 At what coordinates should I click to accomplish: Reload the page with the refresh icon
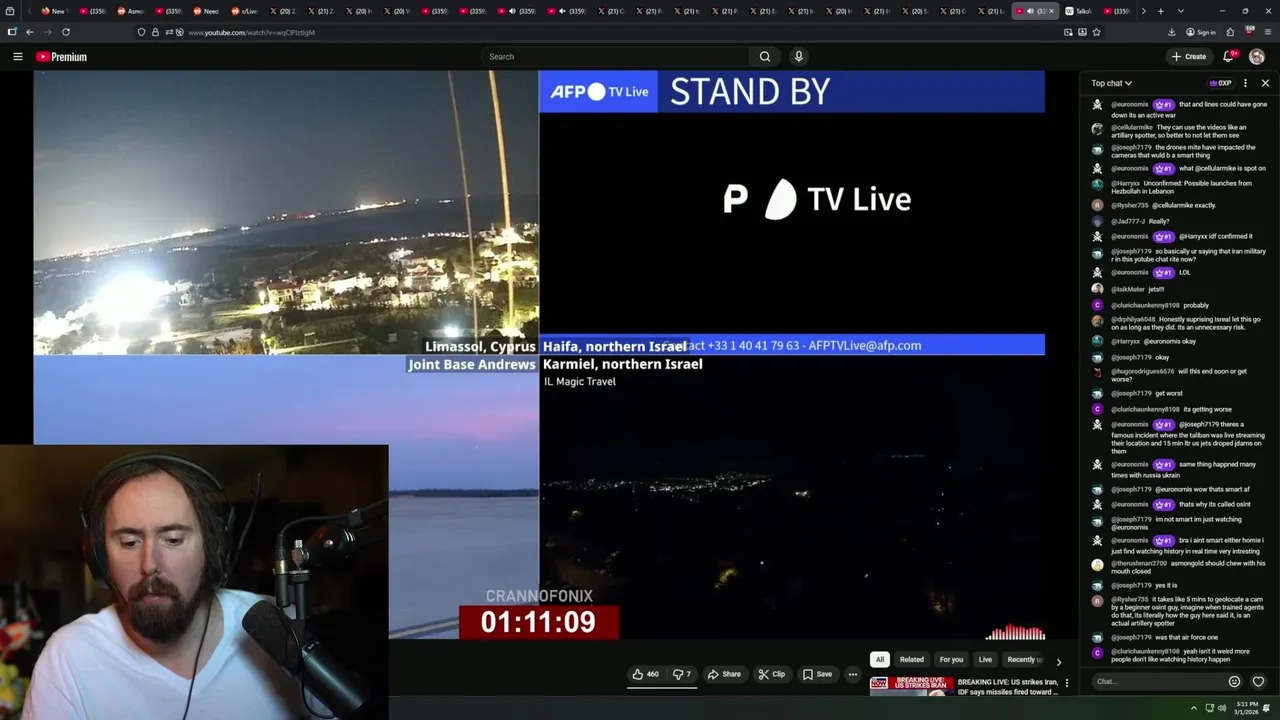(x=66, y=32)
